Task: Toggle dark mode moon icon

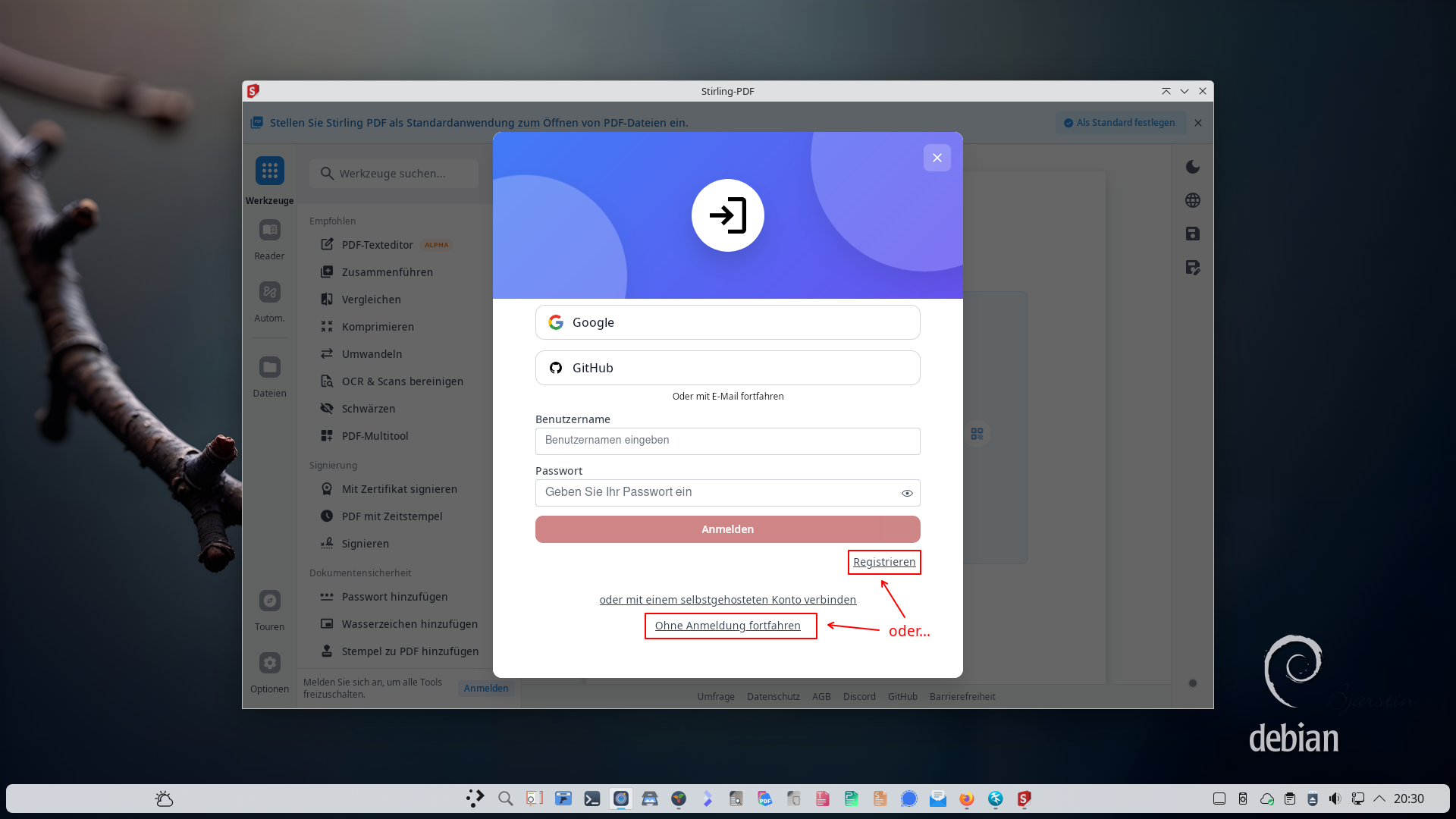Action: pyautogui.click(x=1193, y=167)
